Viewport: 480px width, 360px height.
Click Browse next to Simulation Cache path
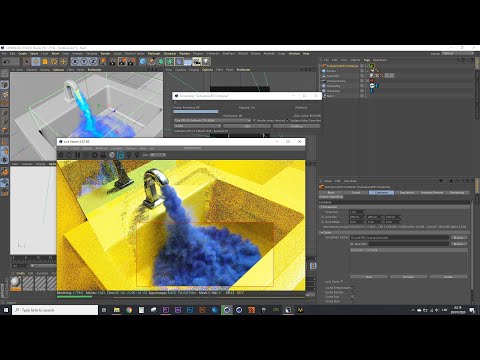pos(459,238)
